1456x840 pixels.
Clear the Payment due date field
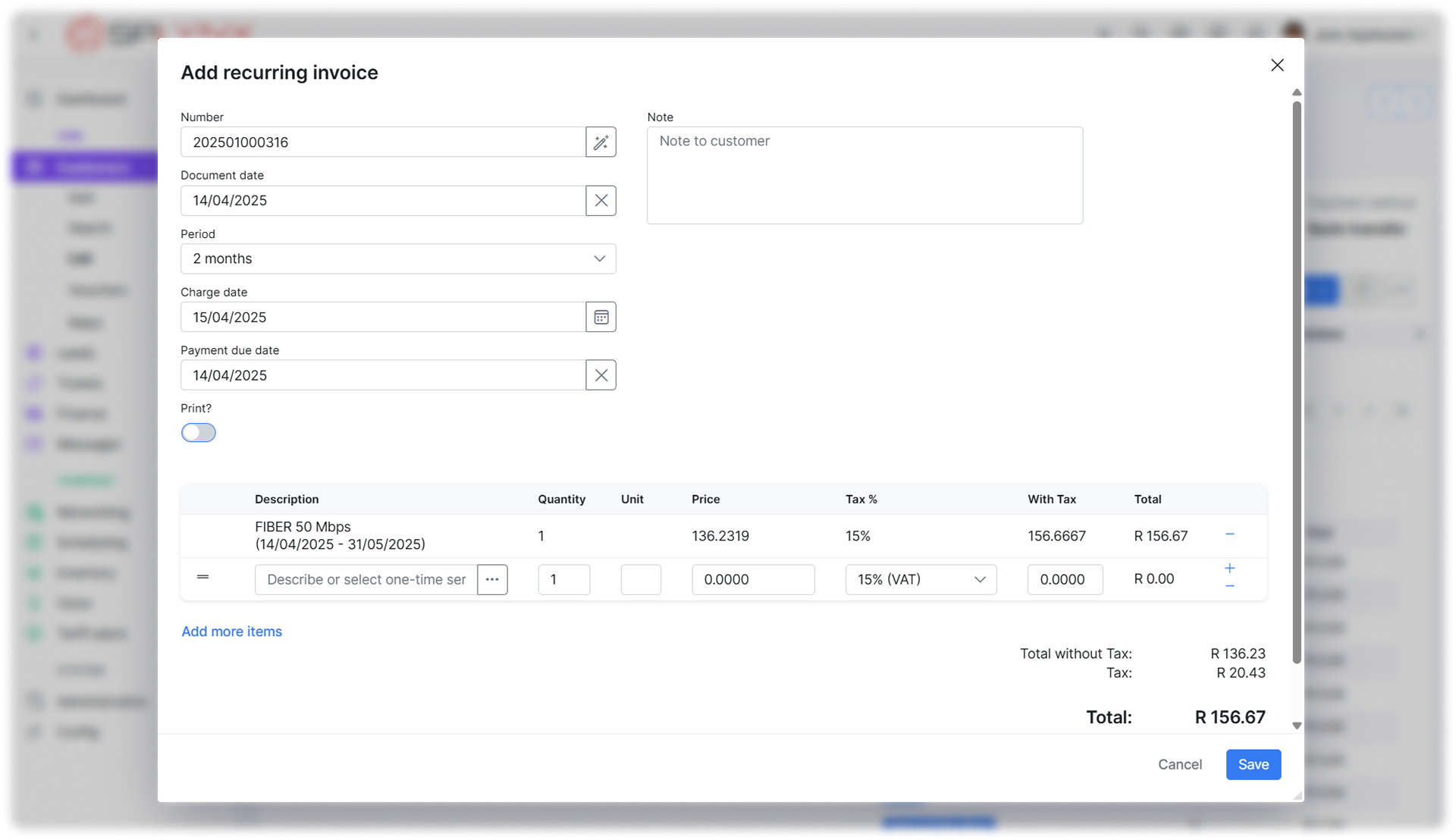(x=601, y=375)
